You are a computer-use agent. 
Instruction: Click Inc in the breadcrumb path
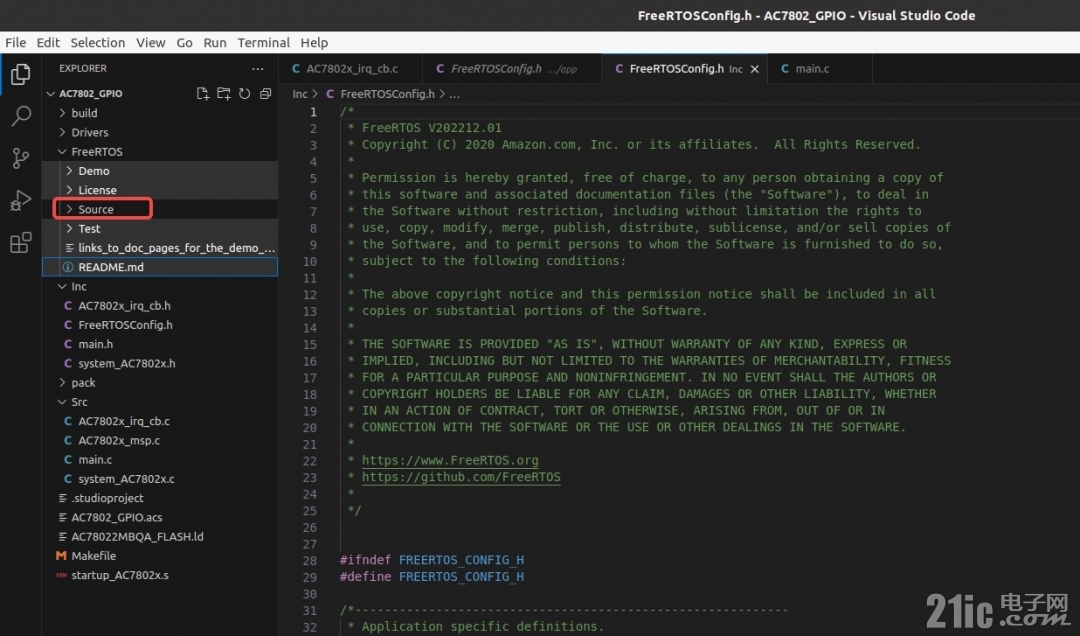coord(300,94)
